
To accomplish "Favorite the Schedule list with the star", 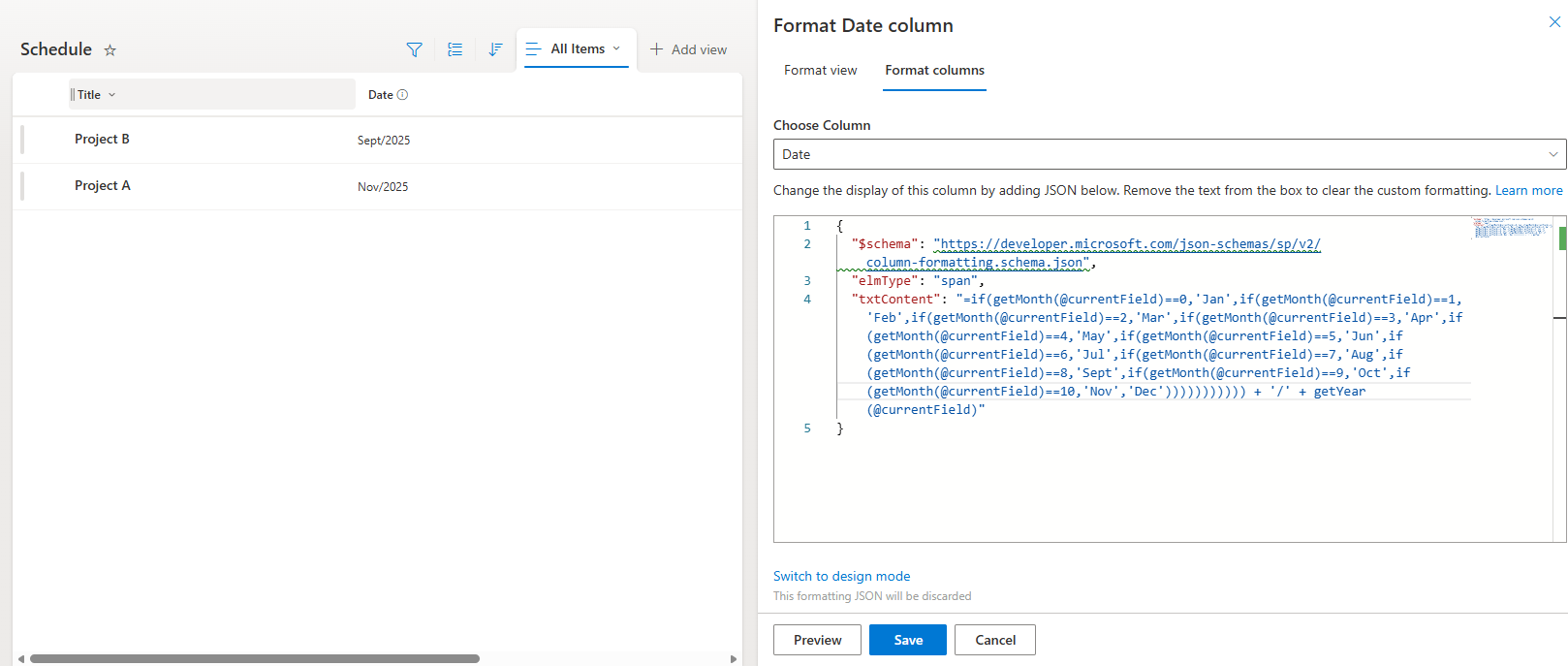I will point(110,50).
